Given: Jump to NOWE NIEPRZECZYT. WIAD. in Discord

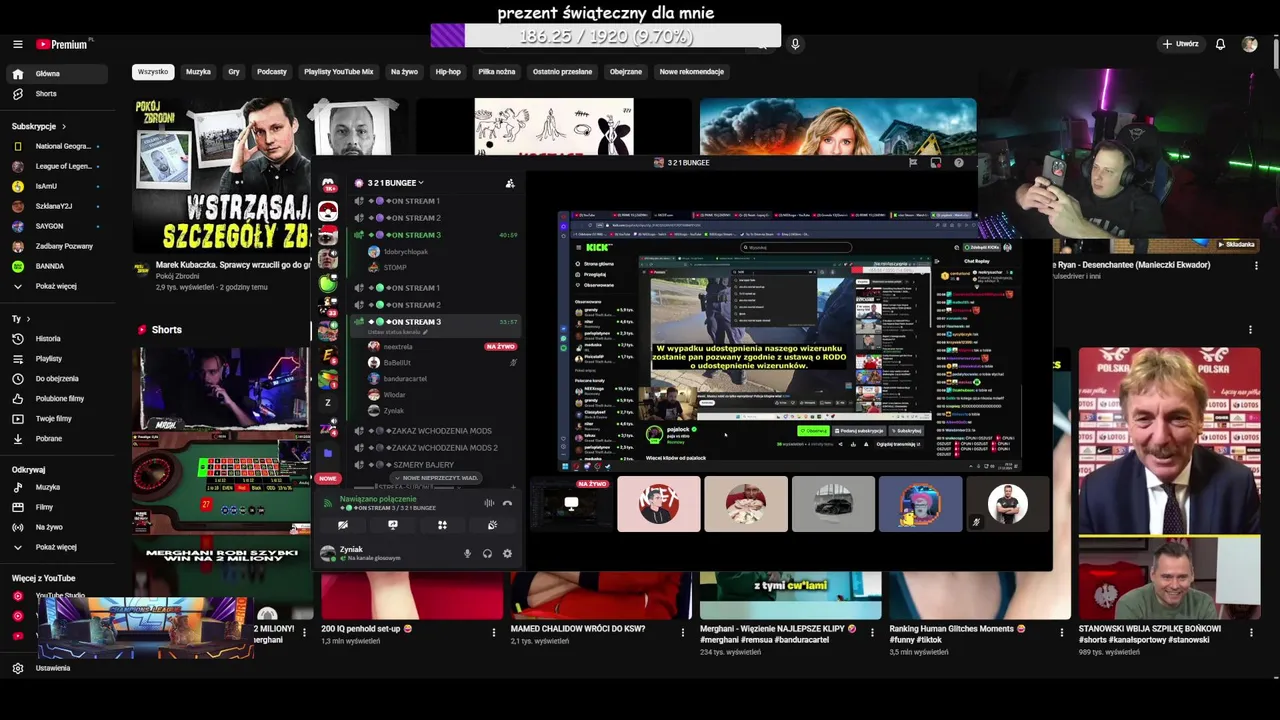Looking at the screenshot, I should pos(435,478).
